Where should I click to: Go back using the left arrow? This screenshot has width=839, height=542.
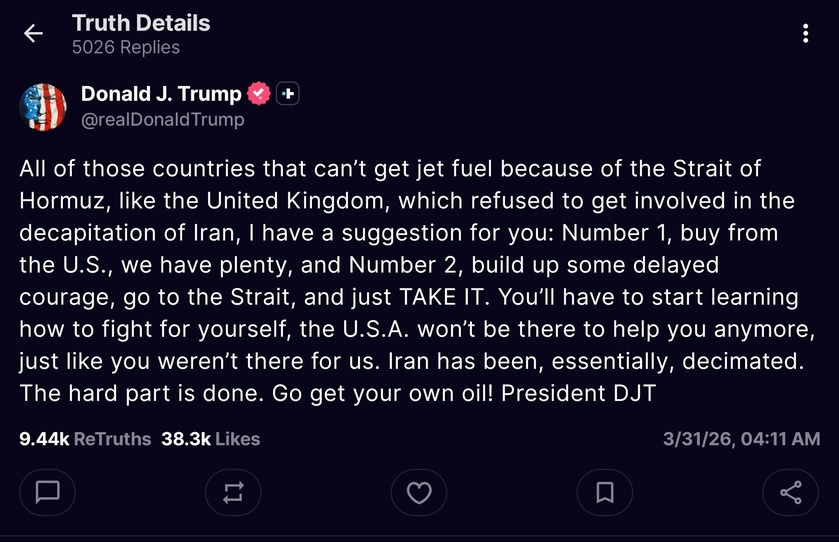33,34
